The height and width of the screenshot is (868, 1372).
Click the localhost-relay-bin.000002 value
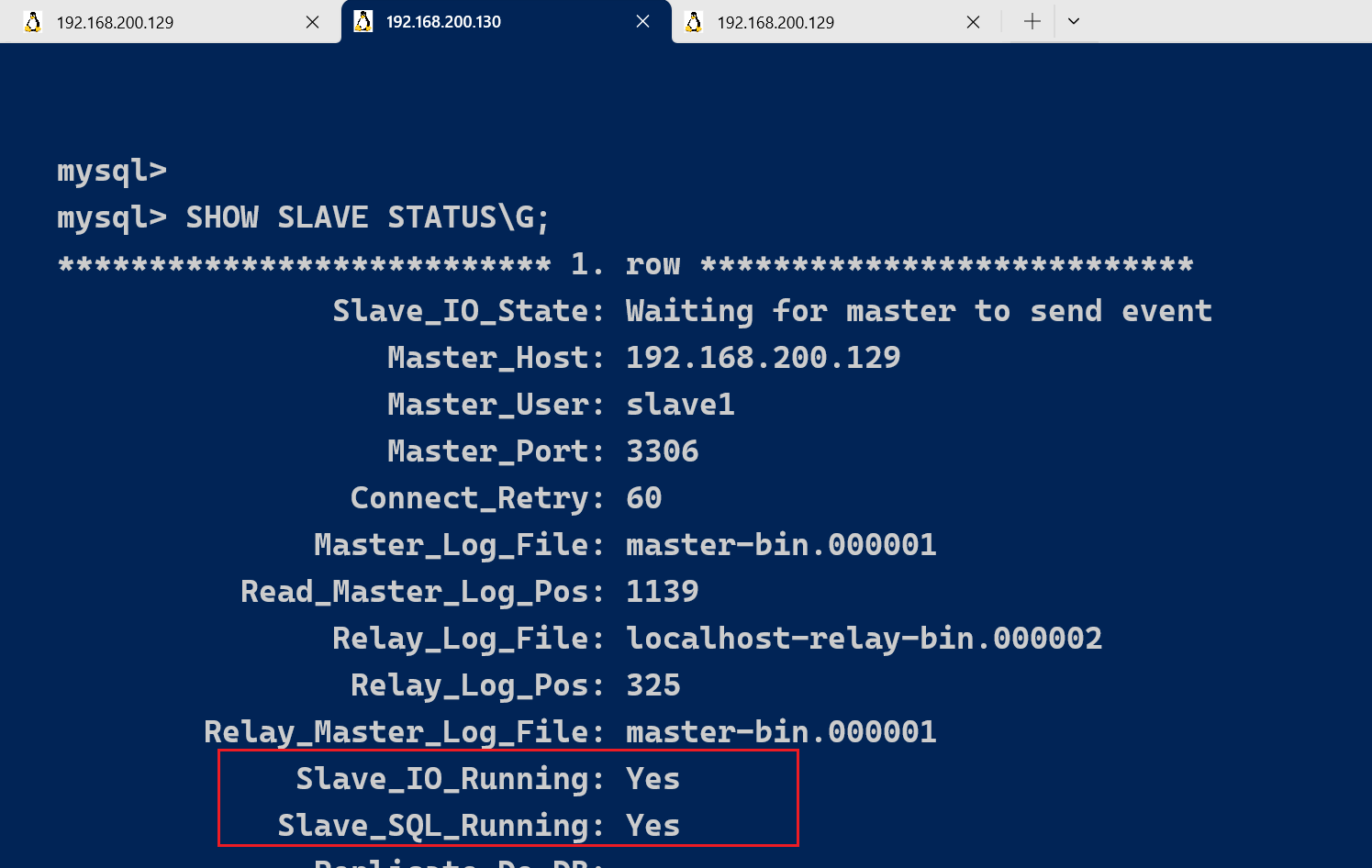coord(864,639)
